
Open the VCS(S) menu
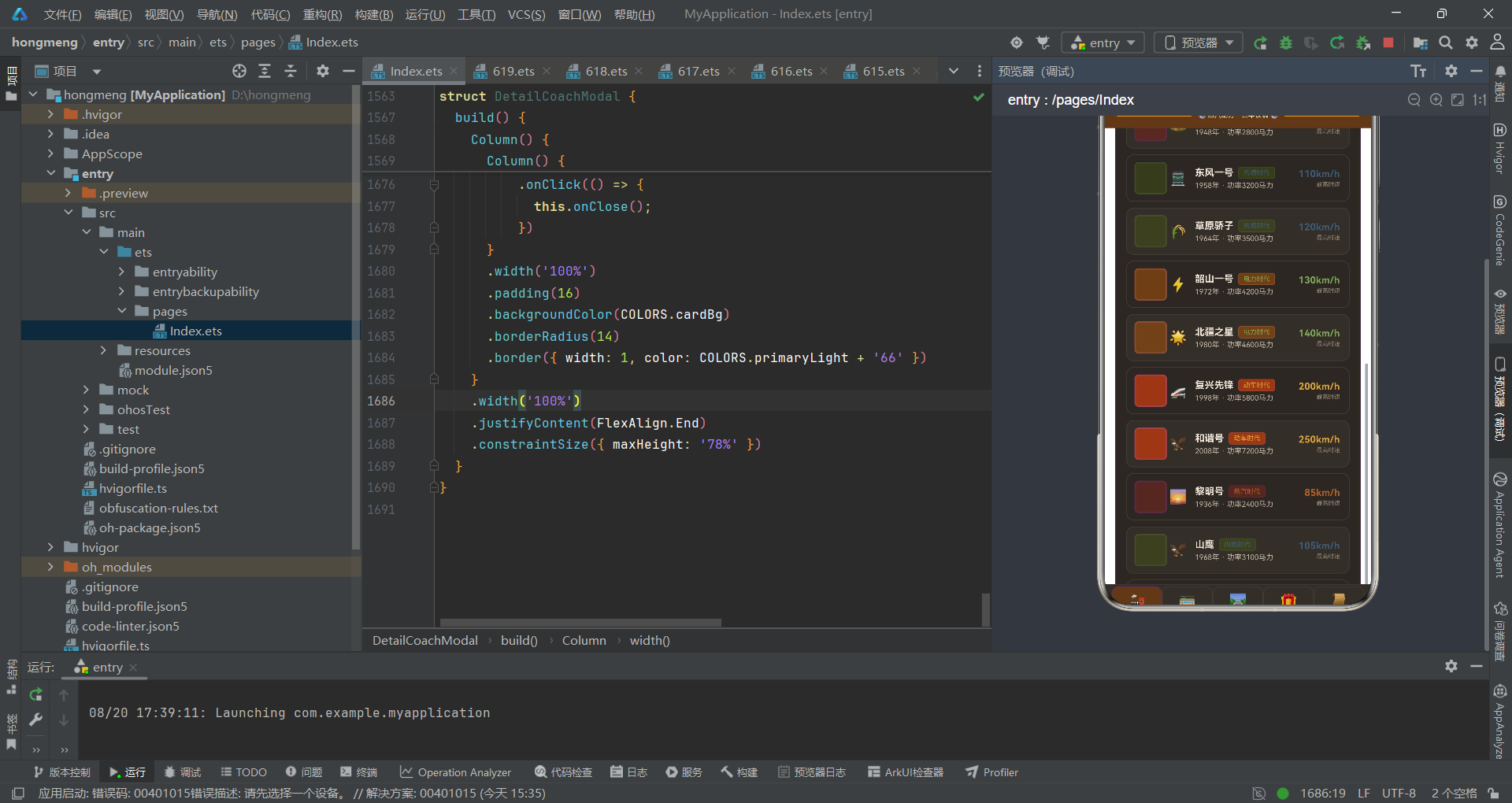[526, 14]
